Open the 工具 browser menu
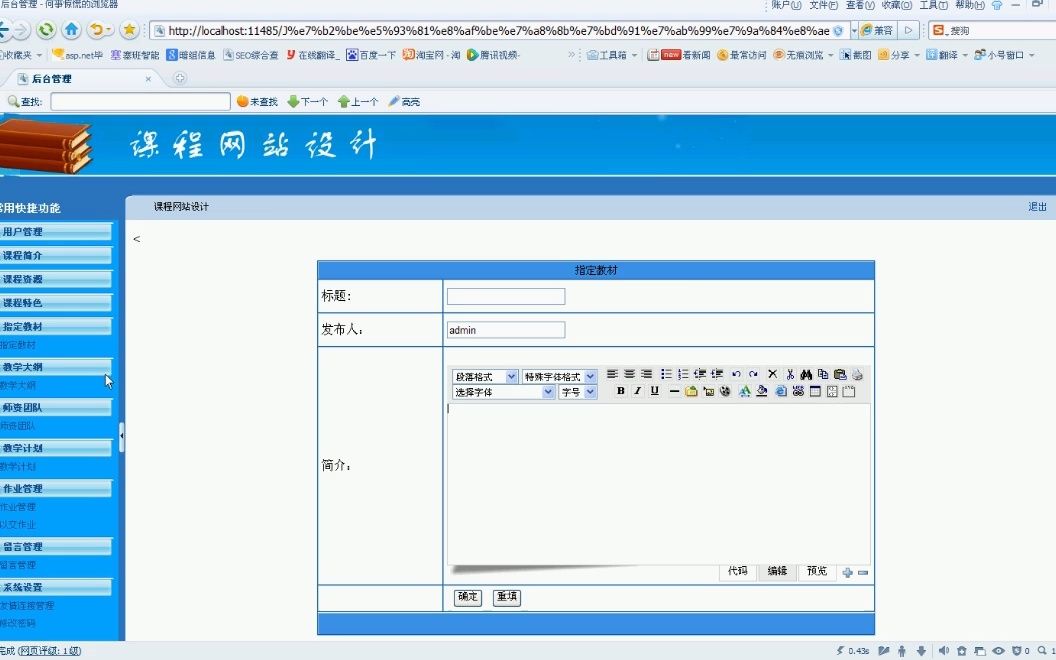1056x660 pixels. (x=933, y=5)
